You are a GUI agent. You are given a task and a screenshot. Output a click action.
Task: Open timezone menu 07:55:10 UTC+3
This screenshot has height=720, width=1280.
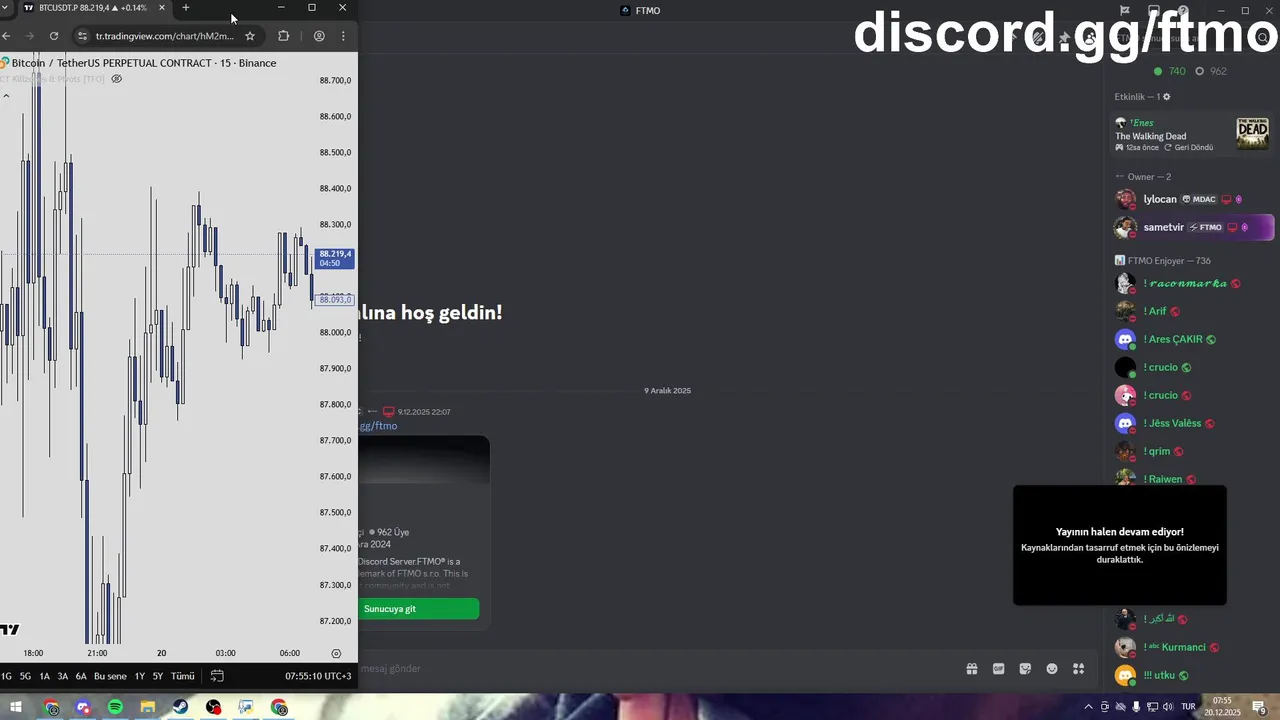coord(318,677)
